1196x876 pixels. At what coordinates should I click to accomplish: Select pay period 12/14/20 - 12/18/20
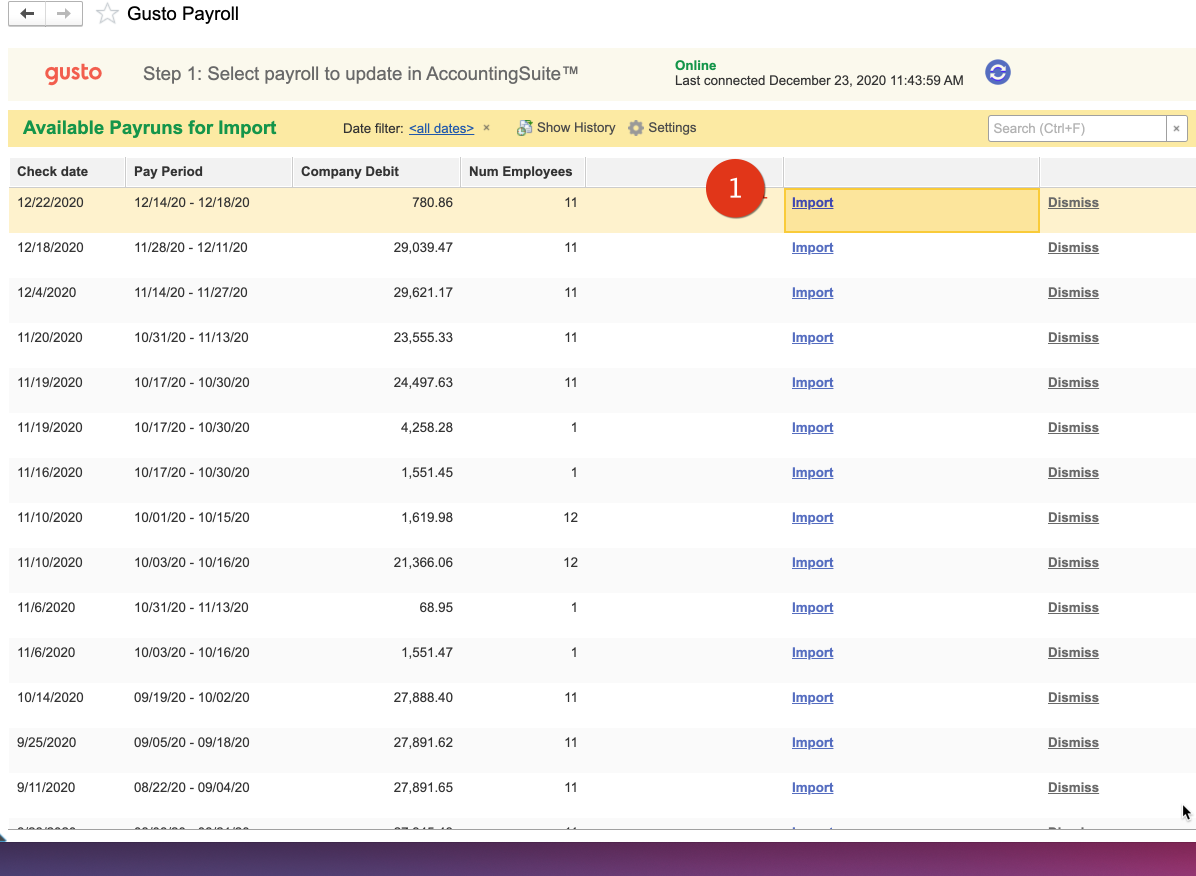209,210
